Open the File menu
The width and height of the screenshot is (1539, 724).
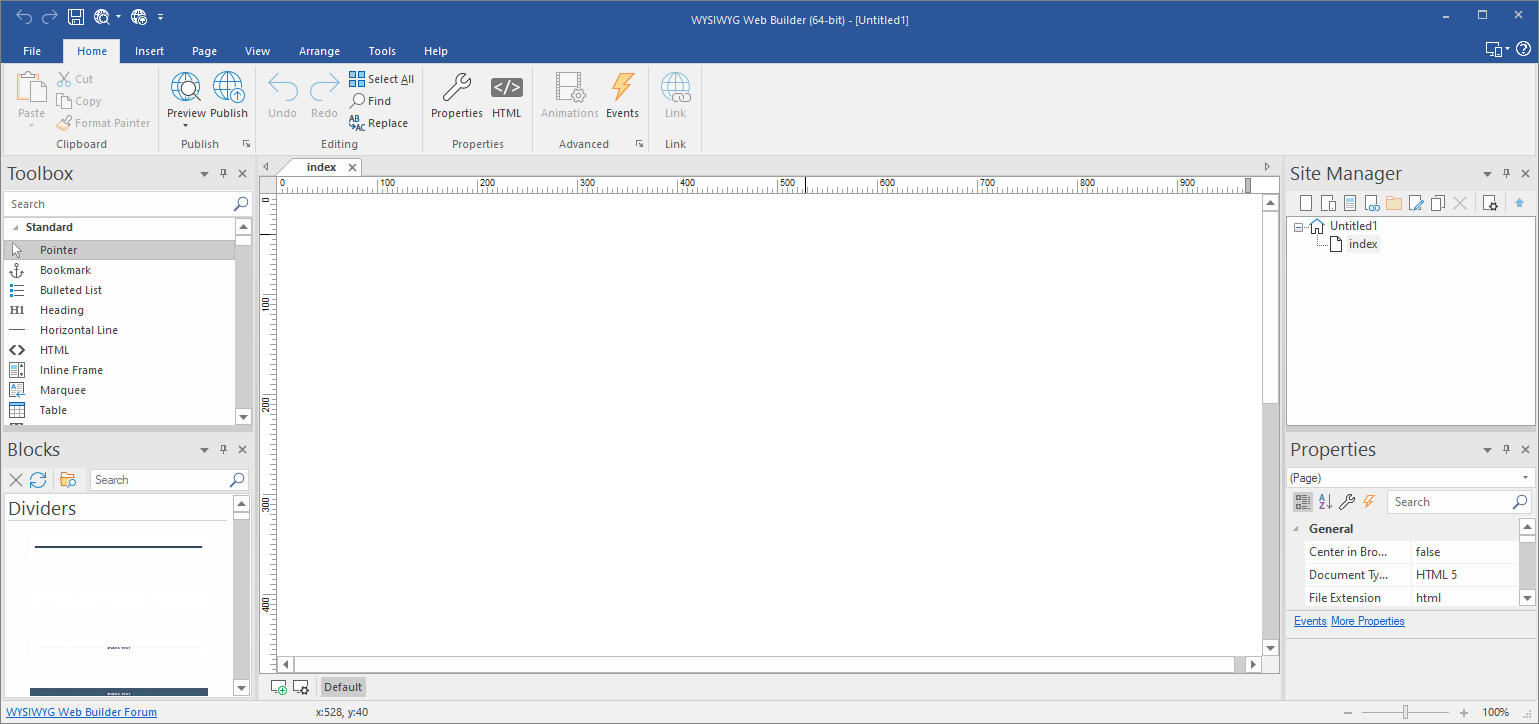(x=32, y=51)
